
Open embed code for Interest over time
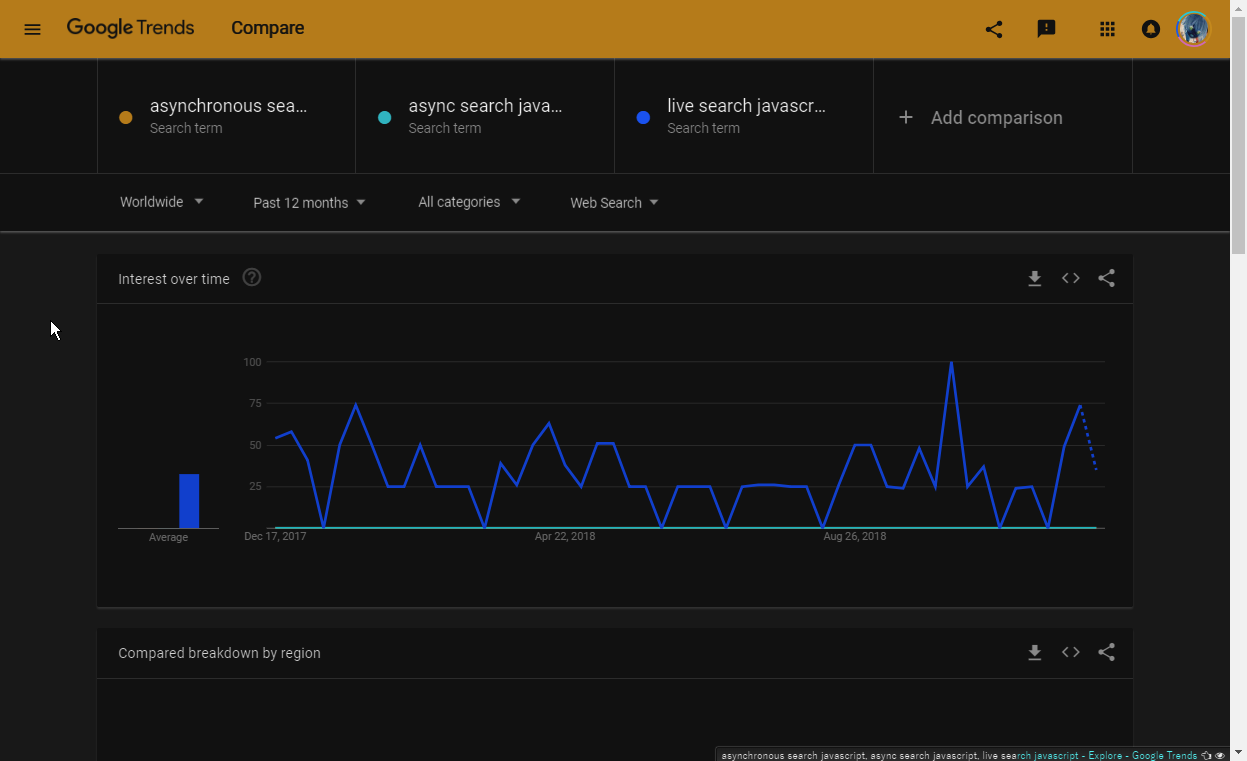1071,279
